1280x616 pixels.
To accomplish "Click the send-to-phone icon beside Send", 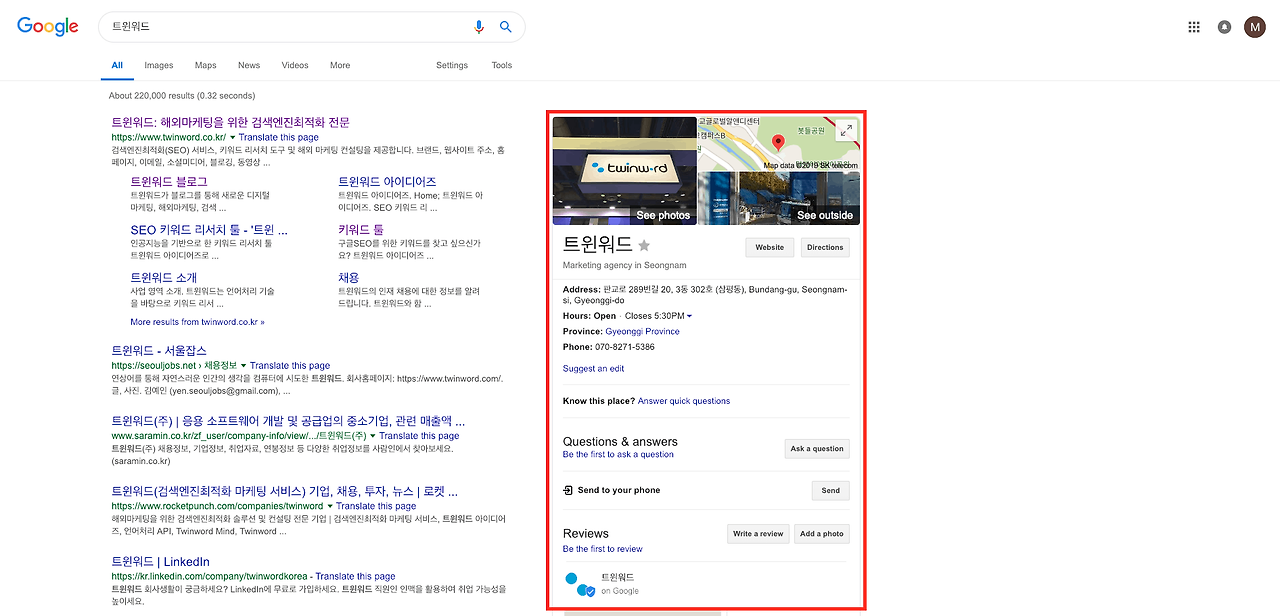I will [x=570, y=490].
